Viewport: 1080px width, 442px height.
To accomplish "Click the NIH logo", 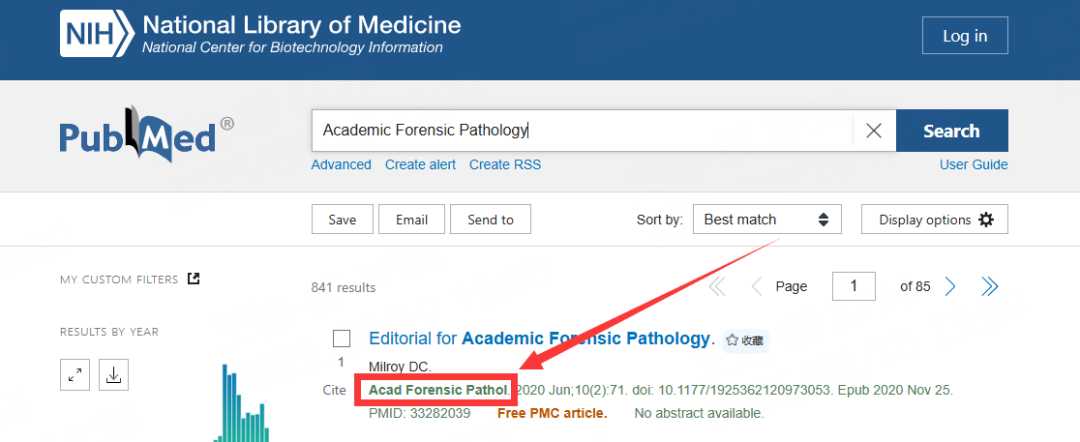I will point(97,34).
